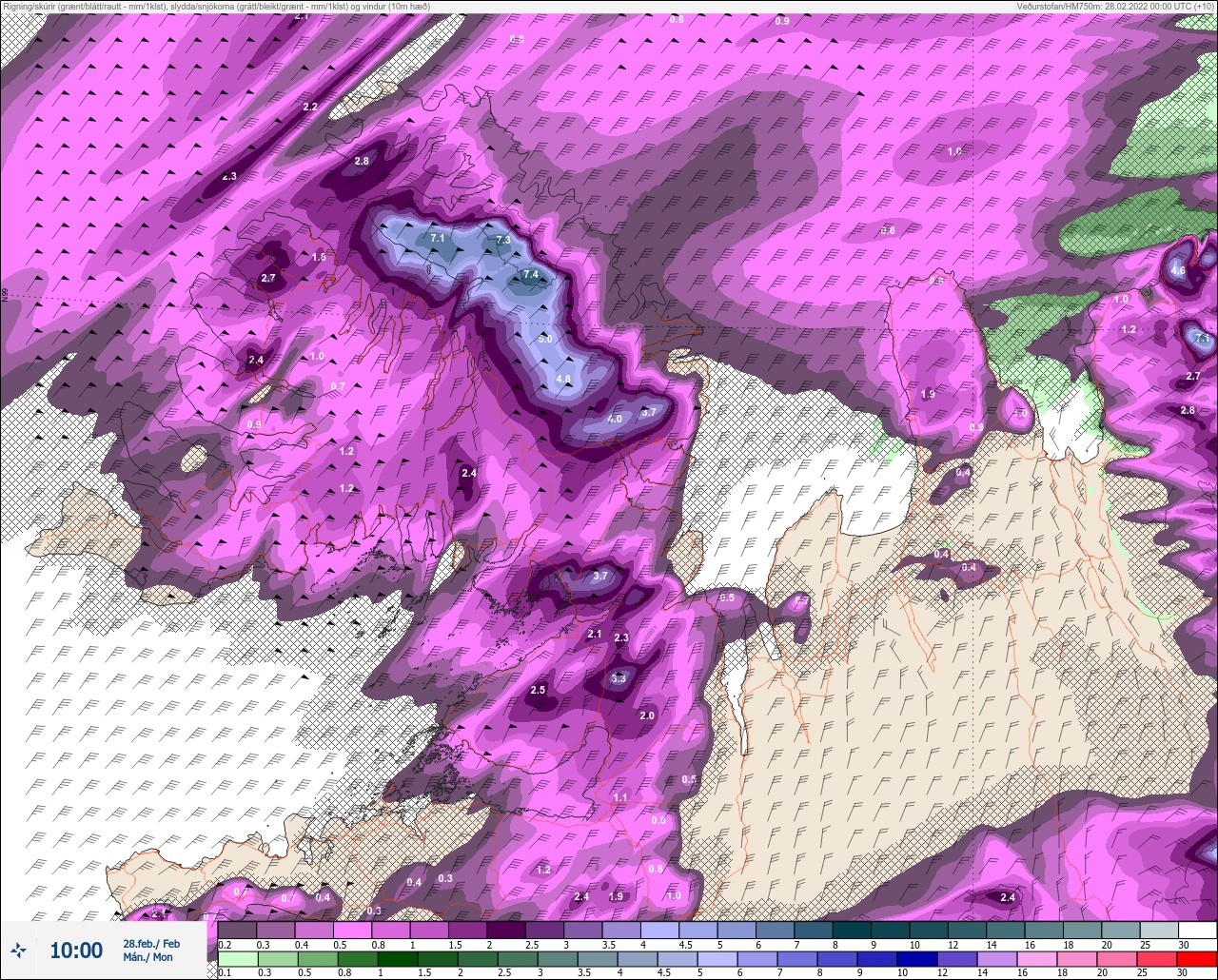Viewport: 1218px width, 980px height.
Task: Click the 7.4 precipitation value on map
Action: (530, 275)
